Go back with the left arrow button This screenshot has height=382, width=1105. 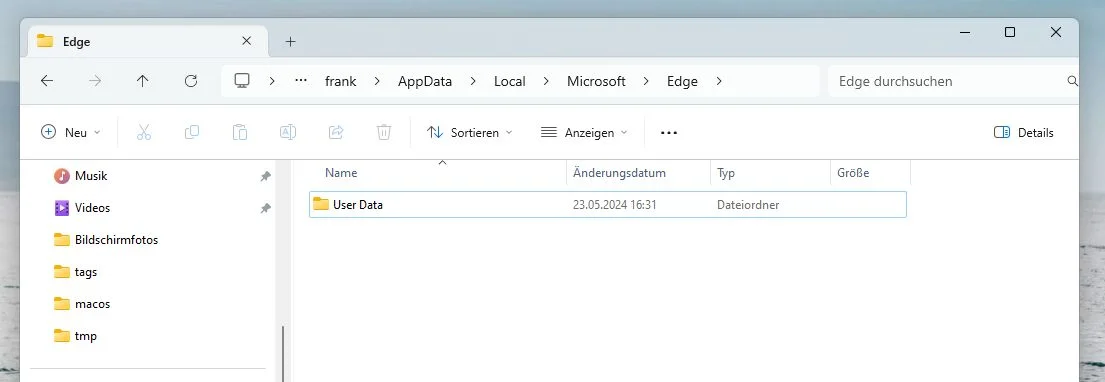pos(47,81)
